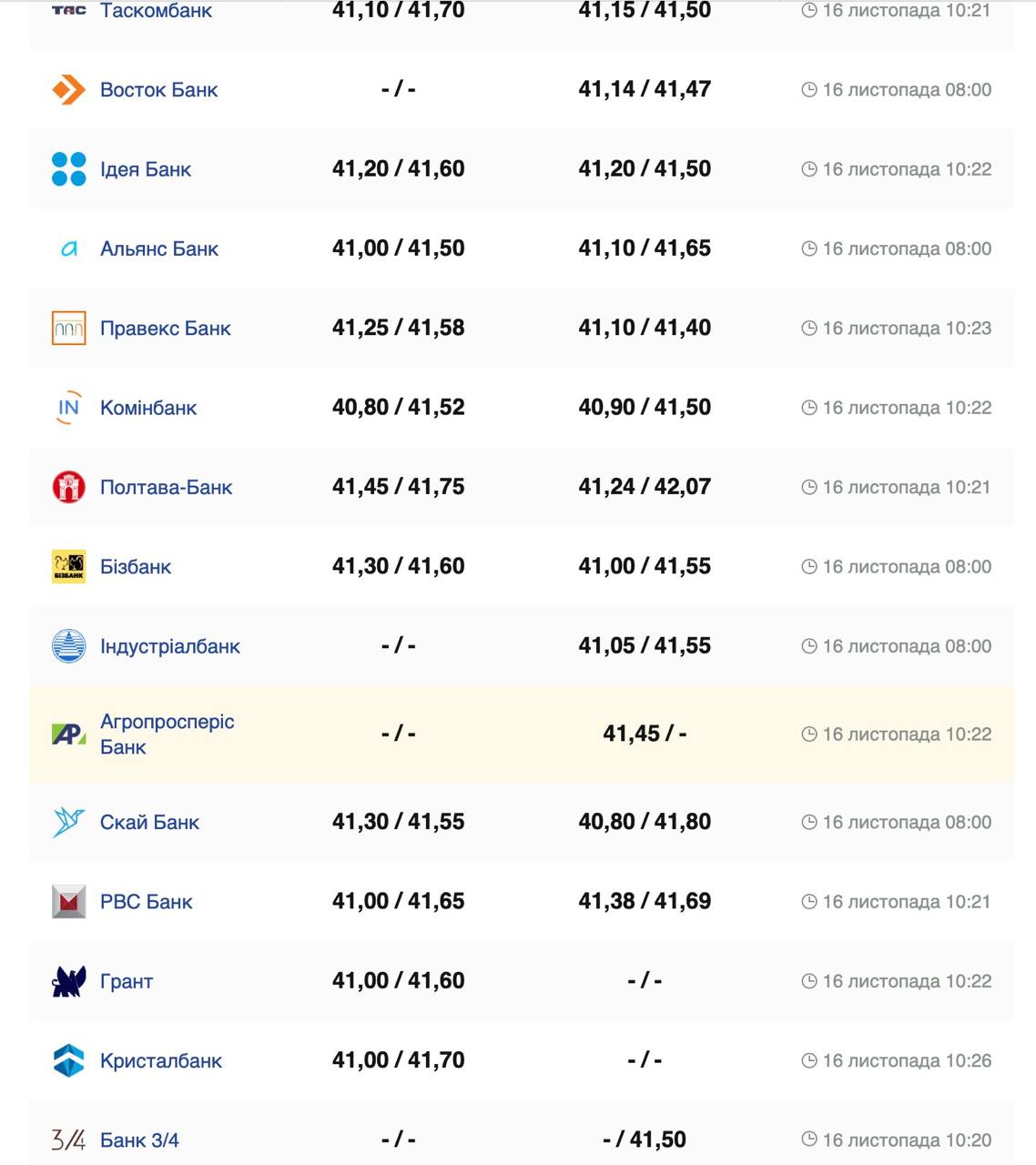Click the Агропросперіс Банк AP logo
1036x1165 pixels.
68,734
